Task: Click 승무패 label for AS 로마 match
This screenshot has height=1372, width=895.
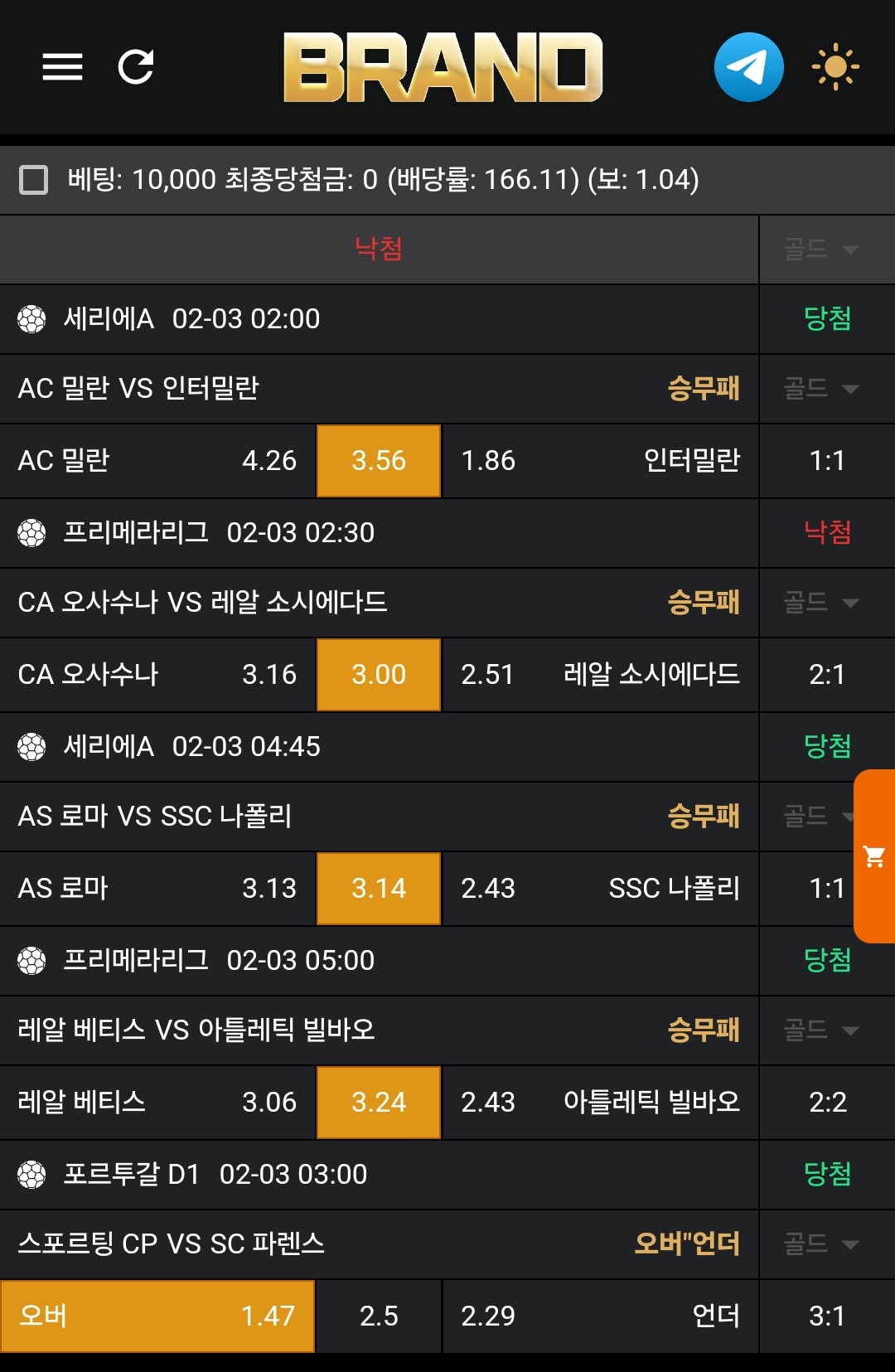Action: [704, 817]
